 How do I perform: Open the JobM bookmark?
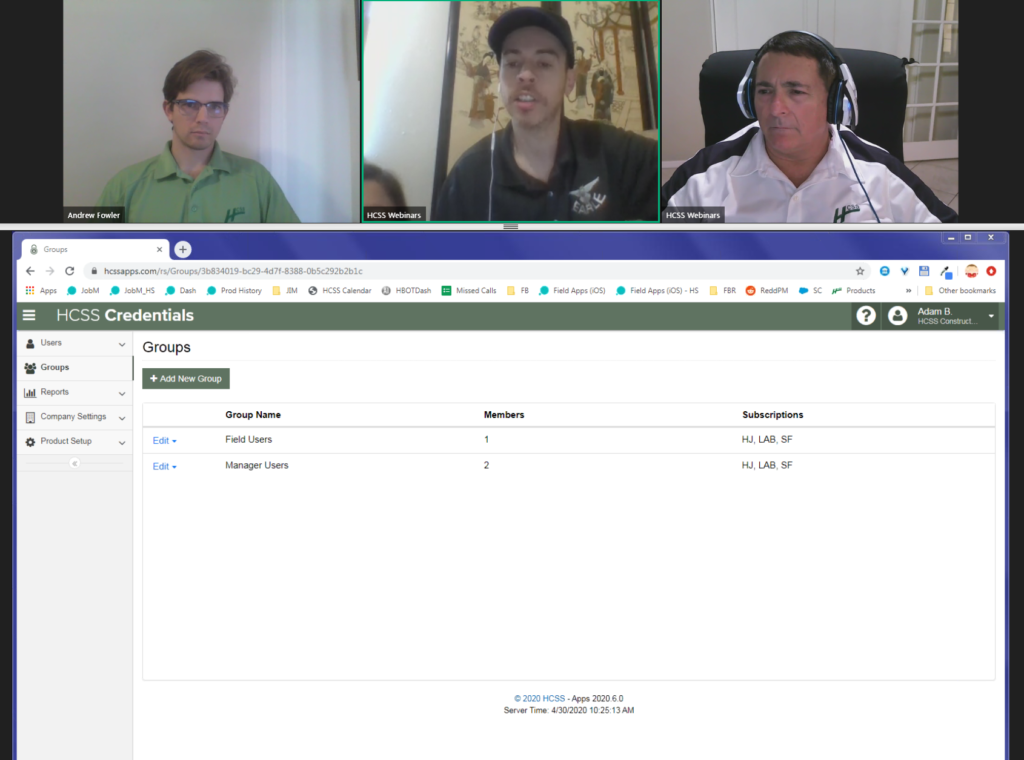tap(83, 291)
